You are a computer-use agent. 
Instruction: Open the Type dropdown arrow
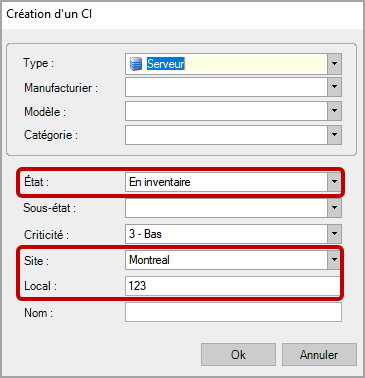click(x=334, y=64)
